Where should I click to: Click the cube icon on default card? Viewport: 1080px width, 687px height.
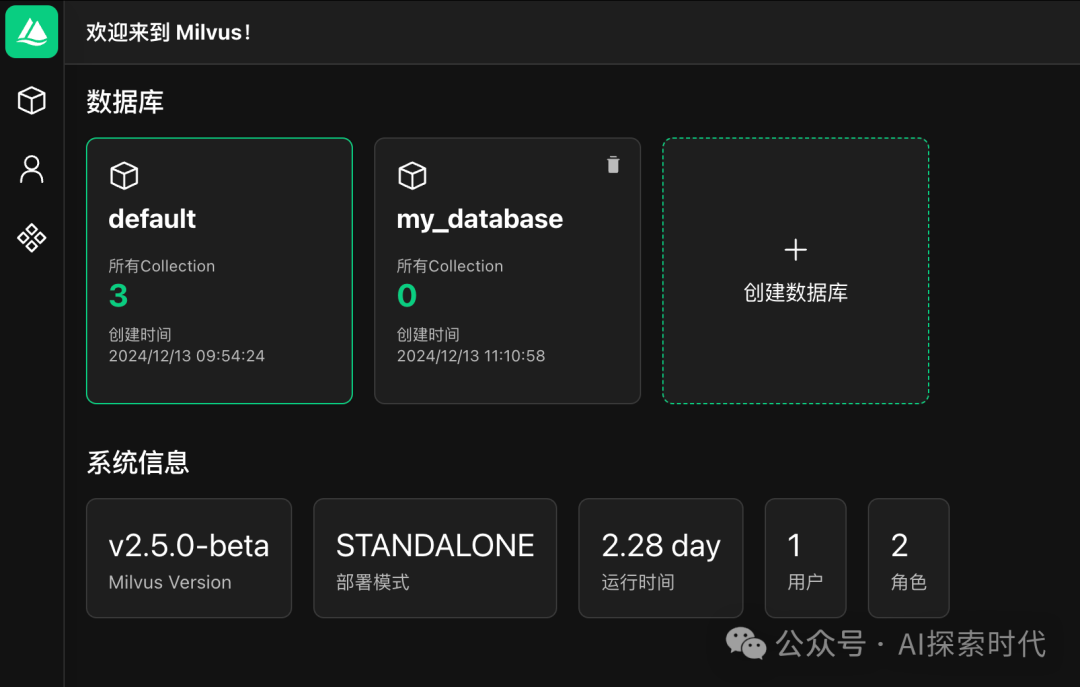(124, 176)
